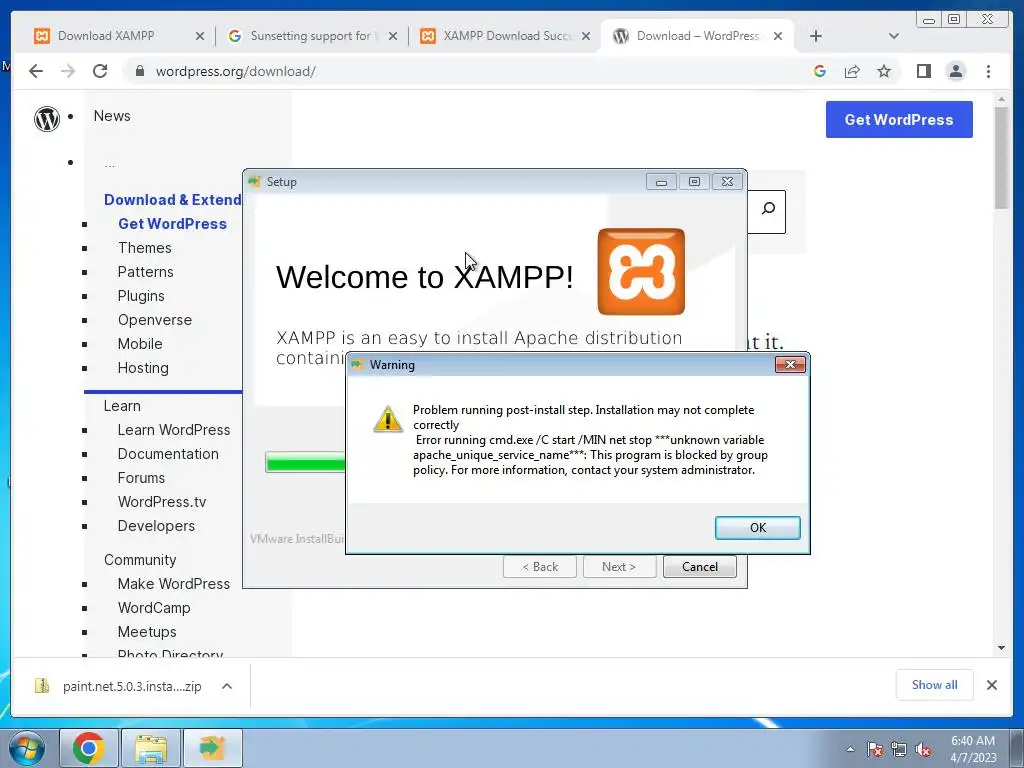Screen dimensions: 1024x768
Task: Open the Documentation link
Action: tap(168, 454)
